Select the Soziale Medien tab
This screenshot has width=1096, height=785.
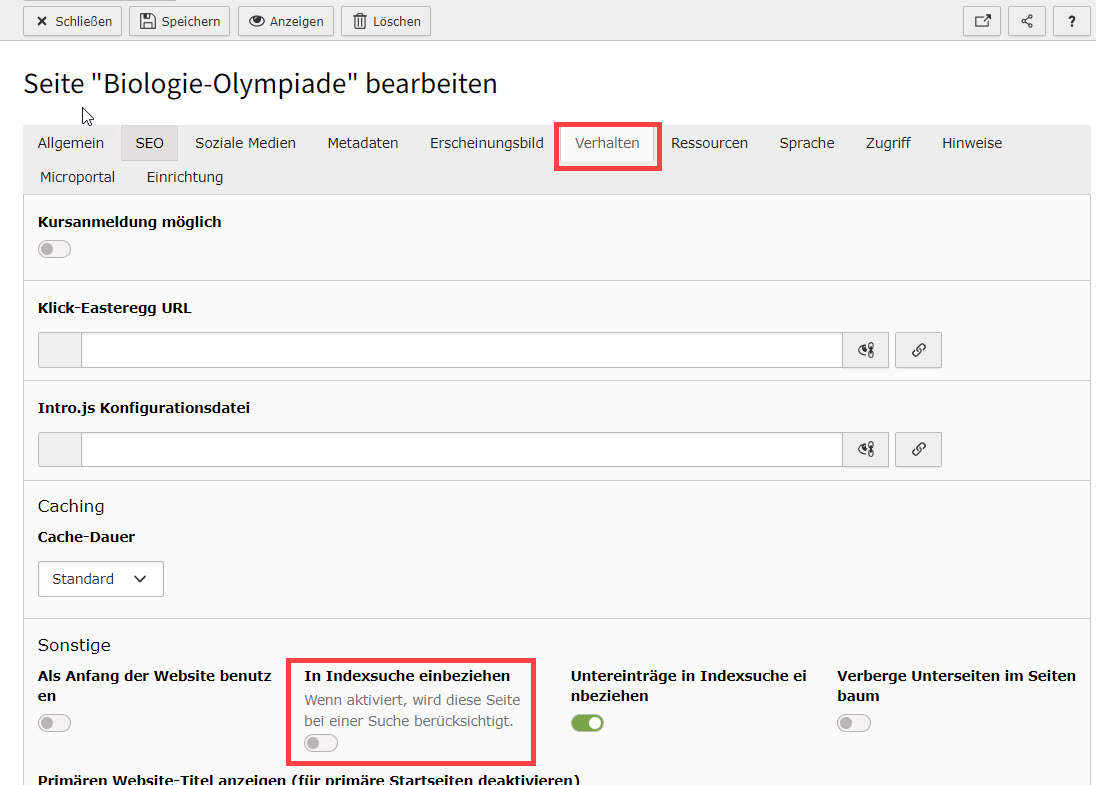click(x=245, y=143)
